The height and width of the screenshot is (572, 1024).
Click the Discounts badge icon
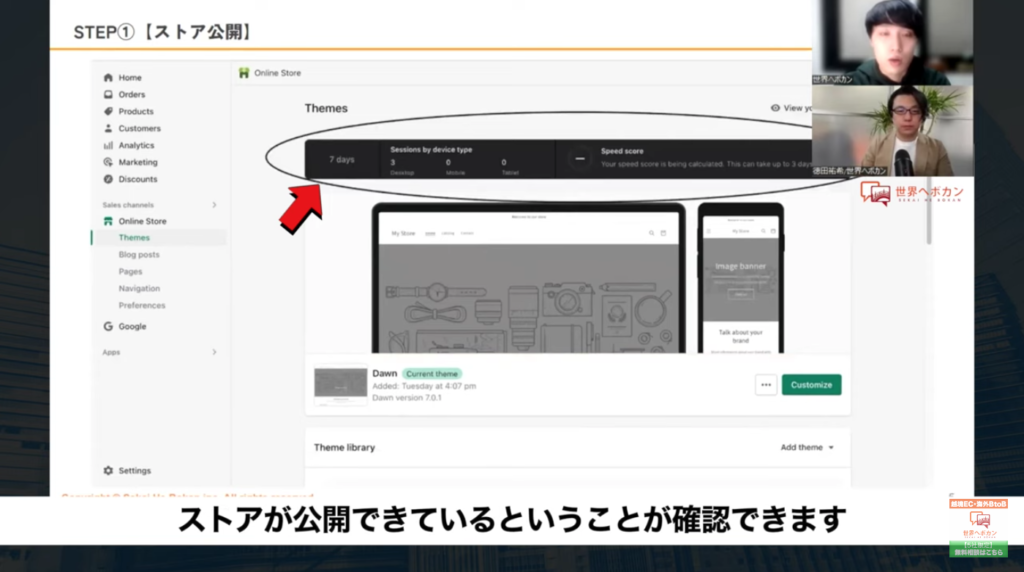pyautogui.click(x=108, y=179)
